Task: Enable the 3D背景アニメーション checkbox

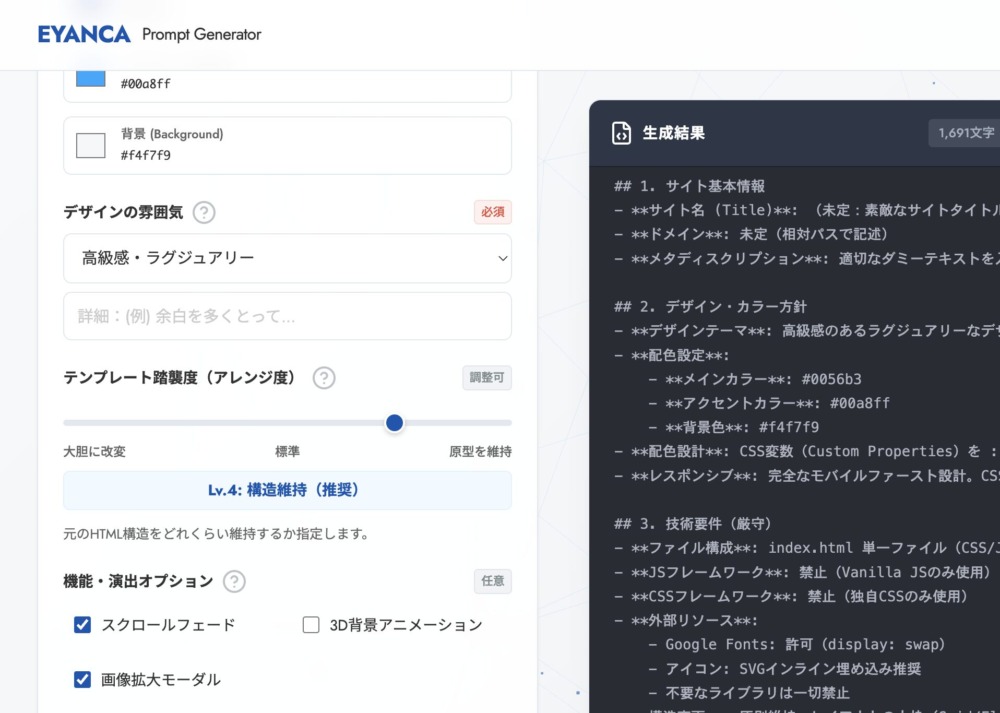Action: click(311, 624)
